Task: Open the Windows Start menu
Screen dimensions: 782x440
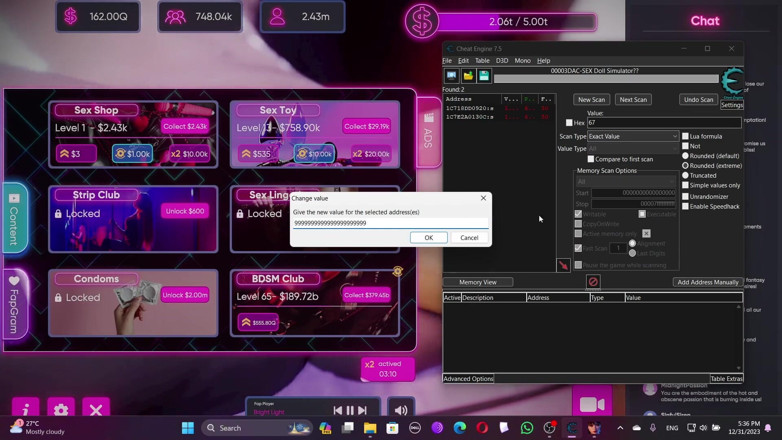Action: tap(188, 428)
